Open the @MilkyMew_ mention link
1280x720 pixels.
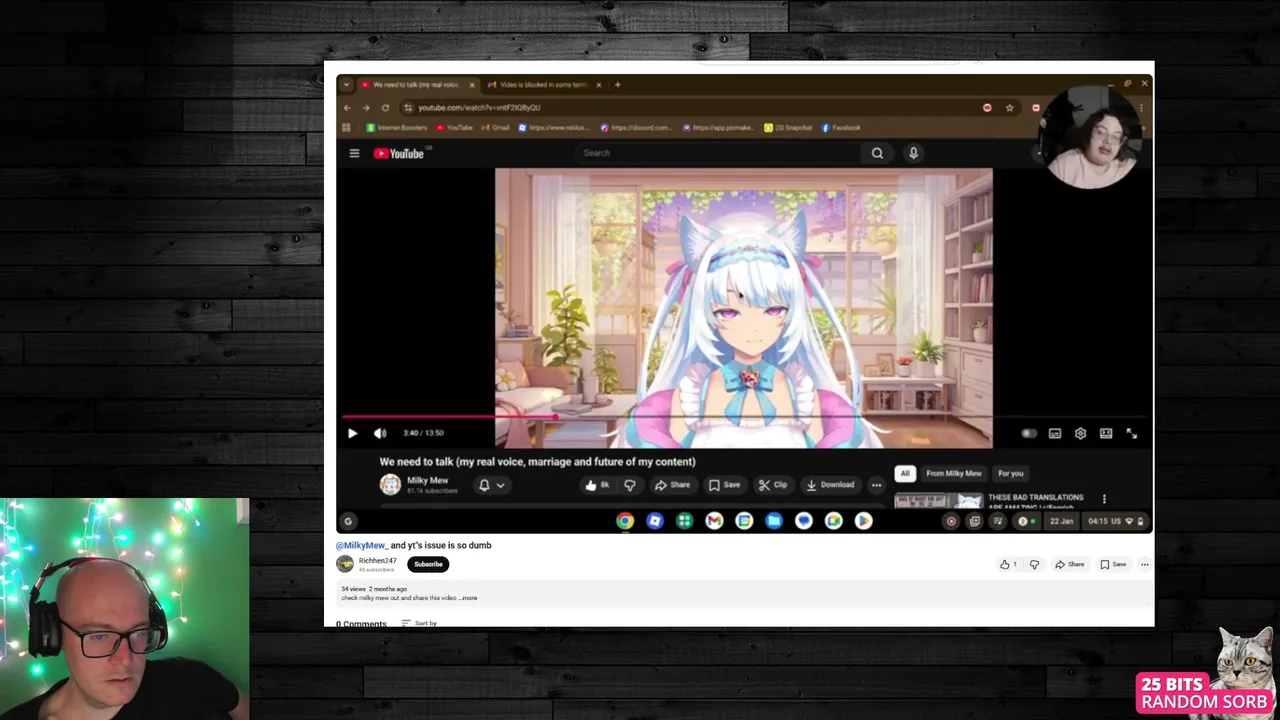click(361, 545)
